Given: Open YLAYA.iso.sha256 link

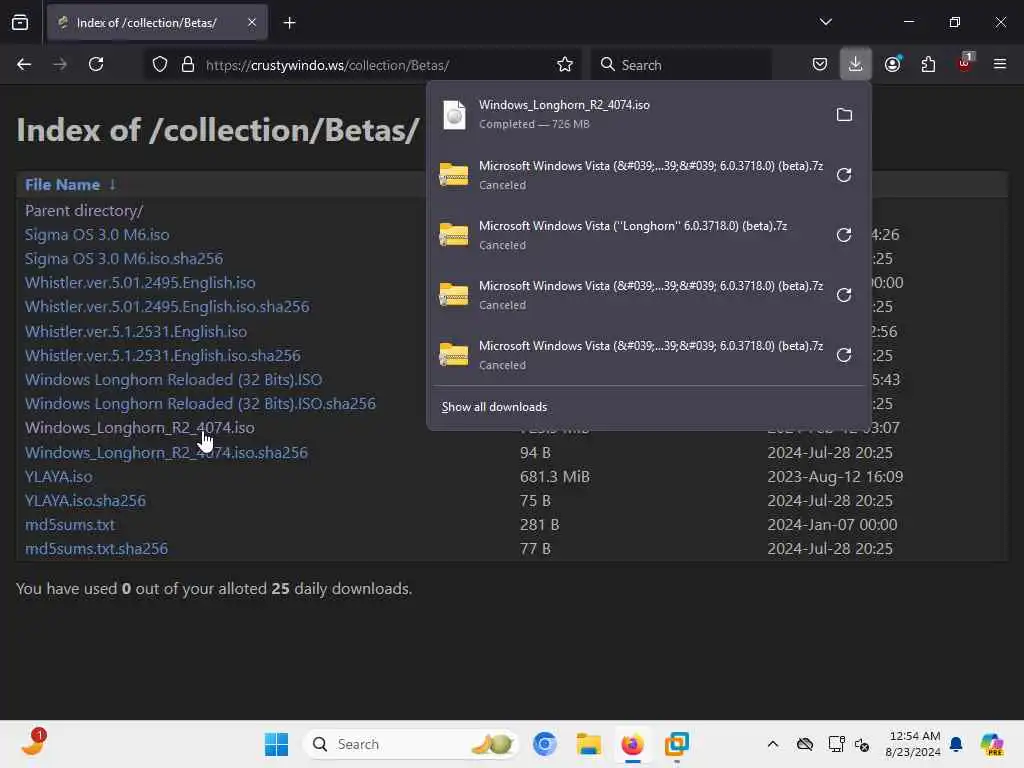Looking at the screenshot, I should pyautogui.click(x=85, y=501).
